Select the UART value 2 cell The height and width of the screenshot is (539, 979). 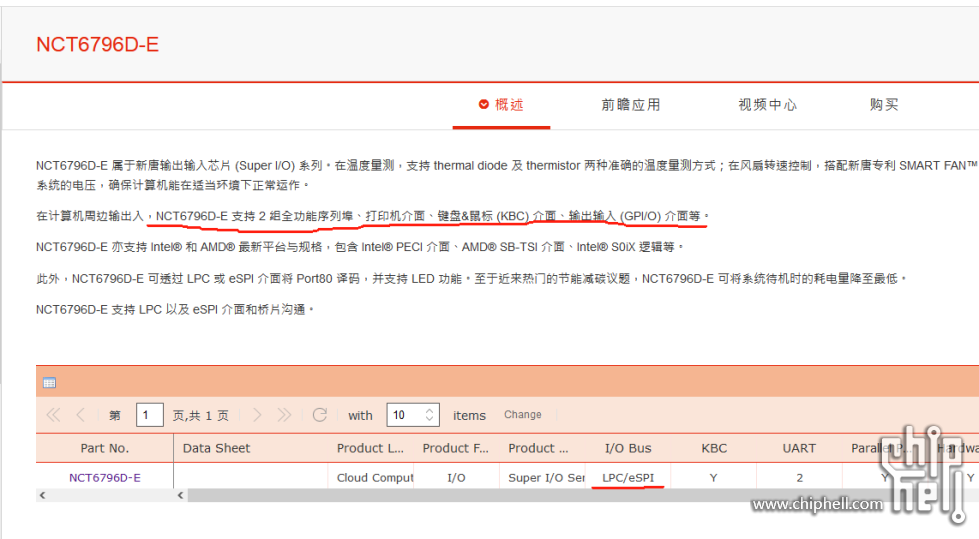click(799, 478)
